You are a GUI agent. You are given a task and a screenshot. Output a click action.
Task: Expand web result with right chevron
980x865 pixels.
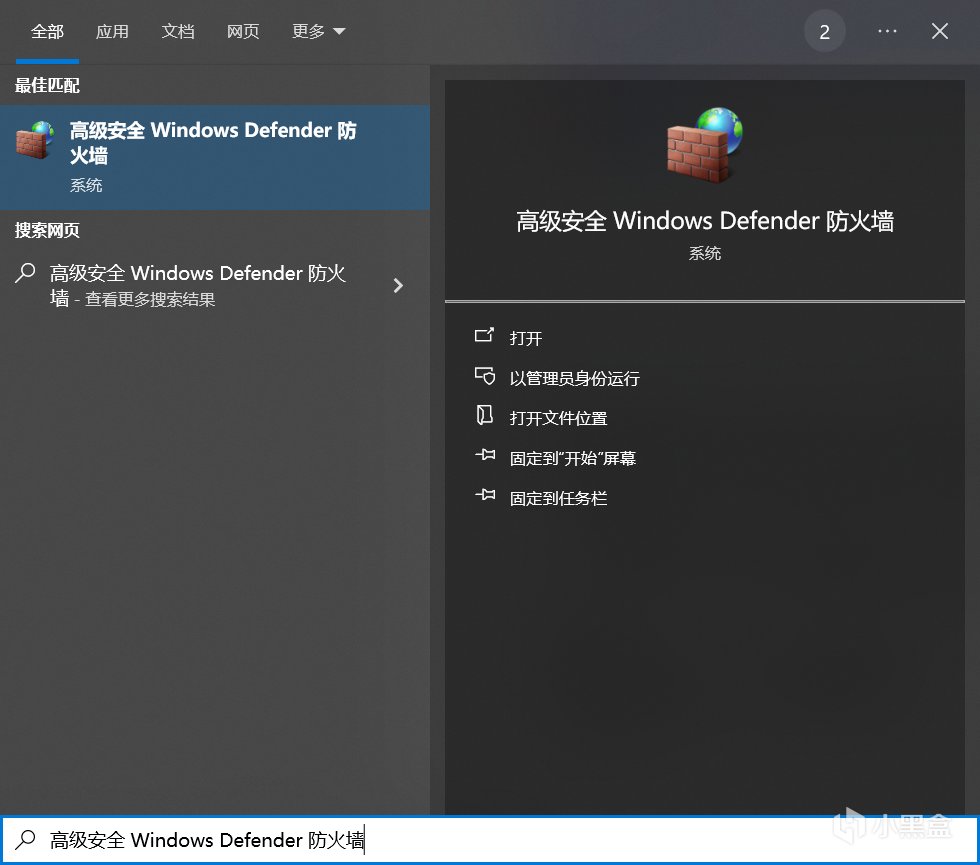click(x=398, y=286)
